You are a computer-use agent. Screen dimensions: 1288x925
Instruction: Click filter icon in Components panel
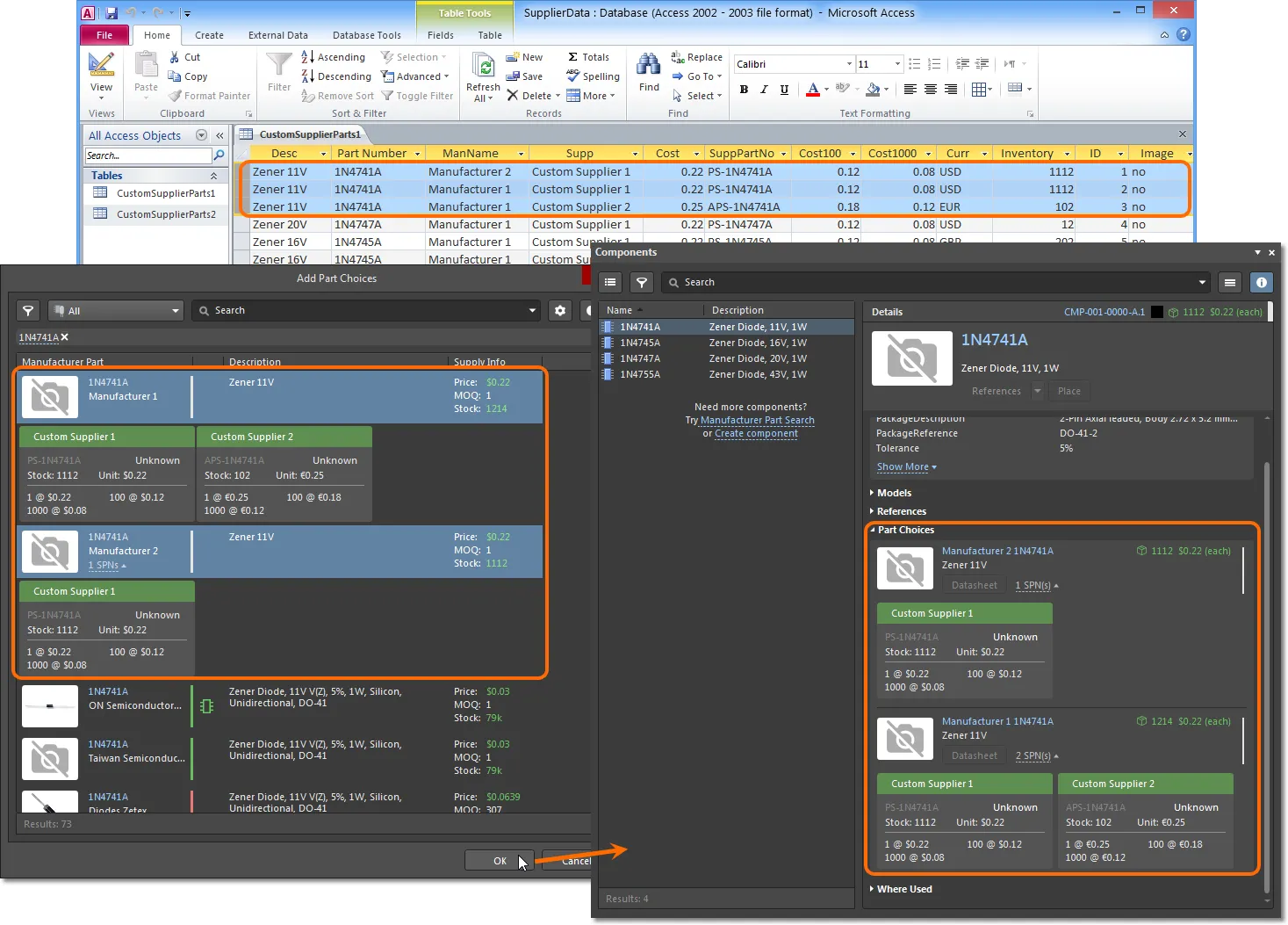tap(642, 282)
